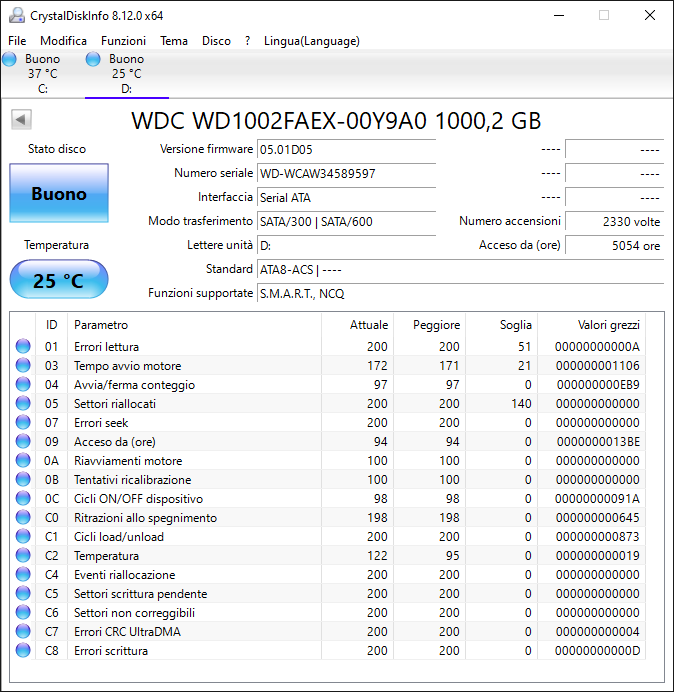Click the Parametro column header
This screenshot has width=674, height=692.
(194, 325)
